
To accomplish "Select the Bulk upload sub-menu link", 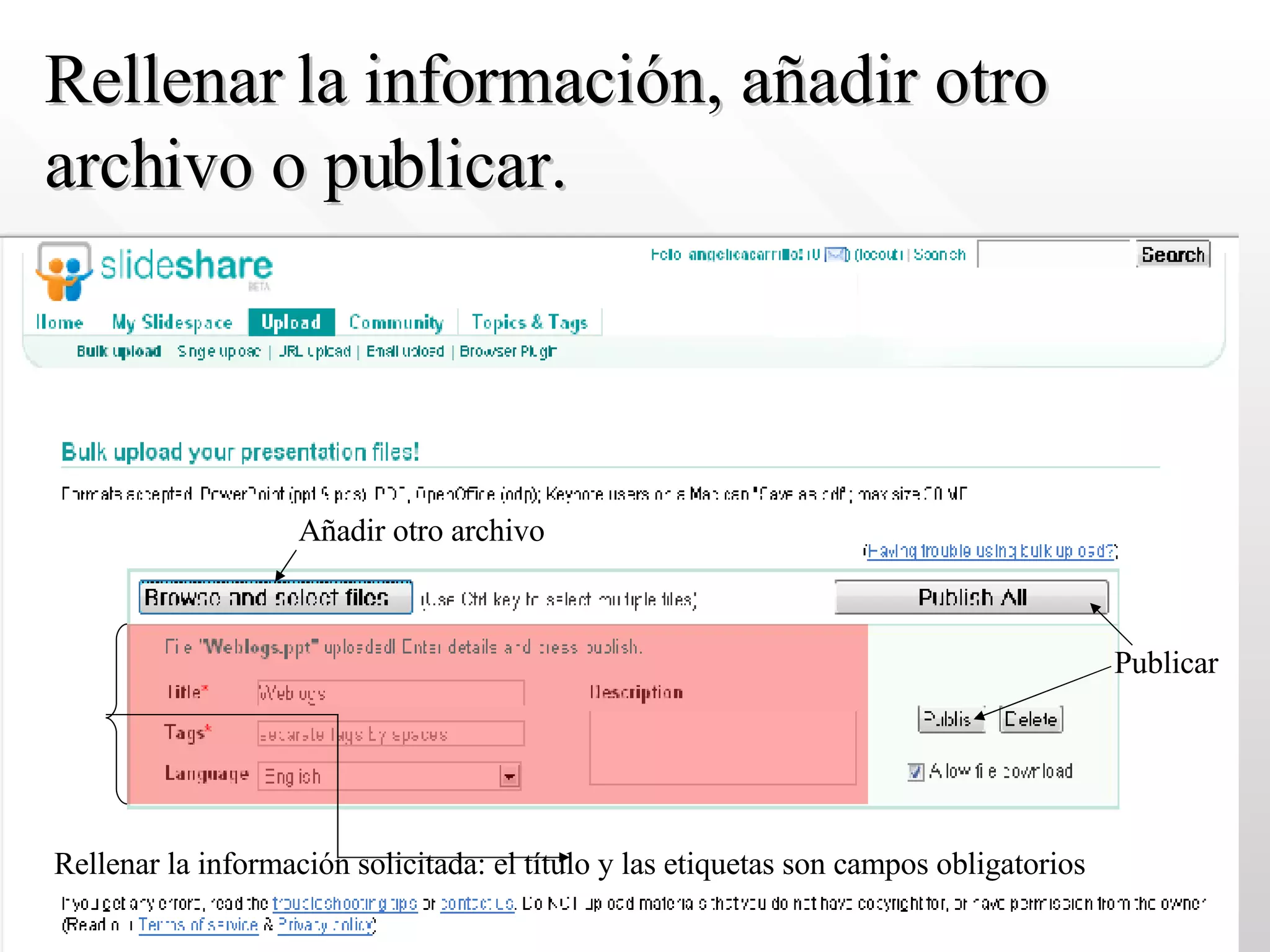I will (x=118, y=351).
